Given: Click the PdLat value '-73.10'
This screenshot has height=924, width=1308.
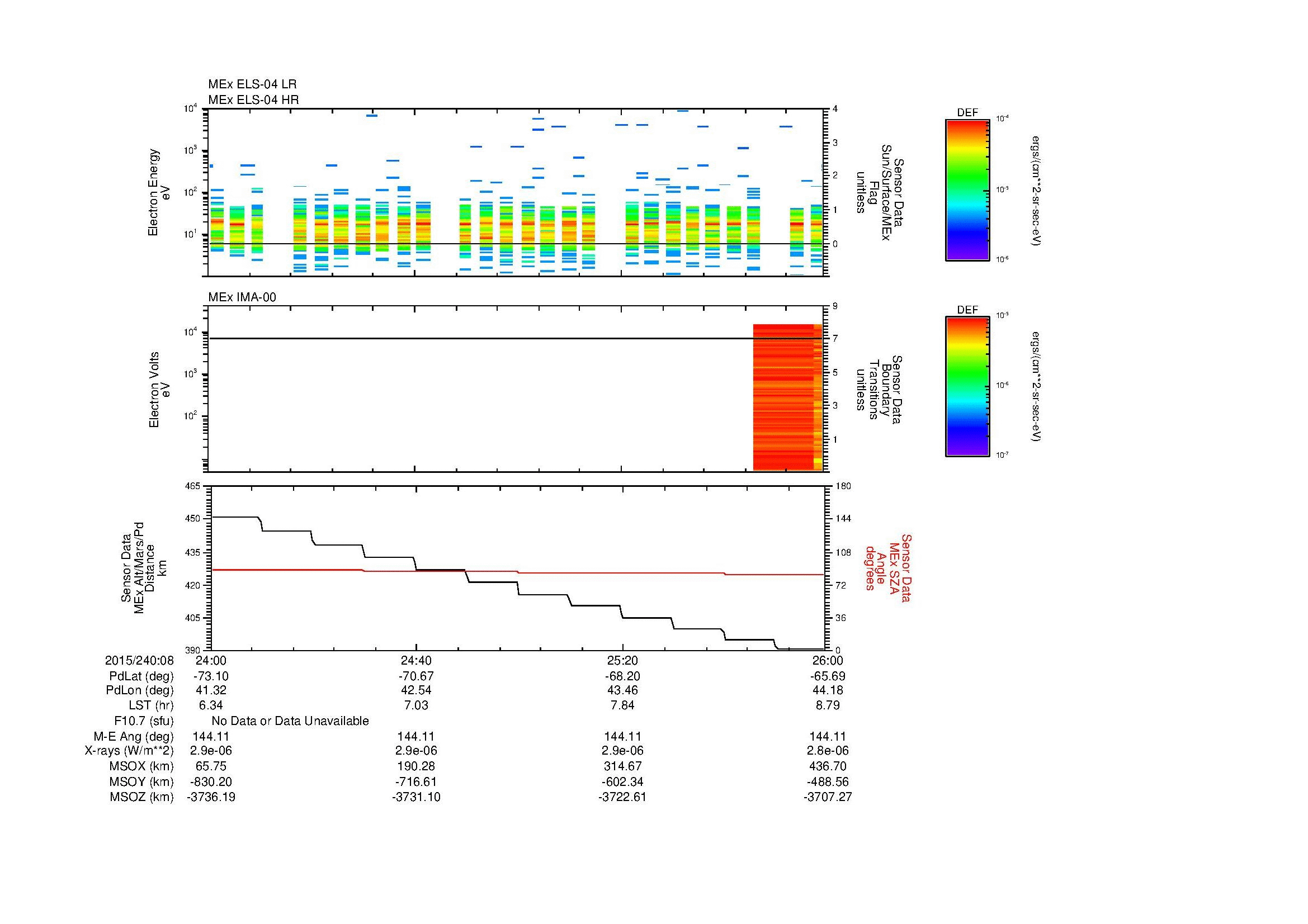Looking at the screenshot, I should click(x=211, y=676).
